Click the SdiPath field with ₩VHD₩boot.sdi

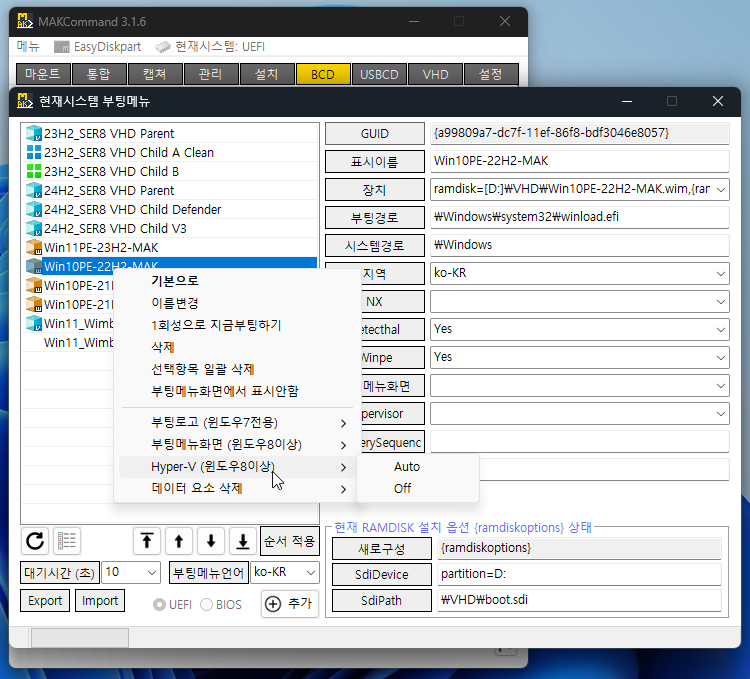click(x=579, y=600)
